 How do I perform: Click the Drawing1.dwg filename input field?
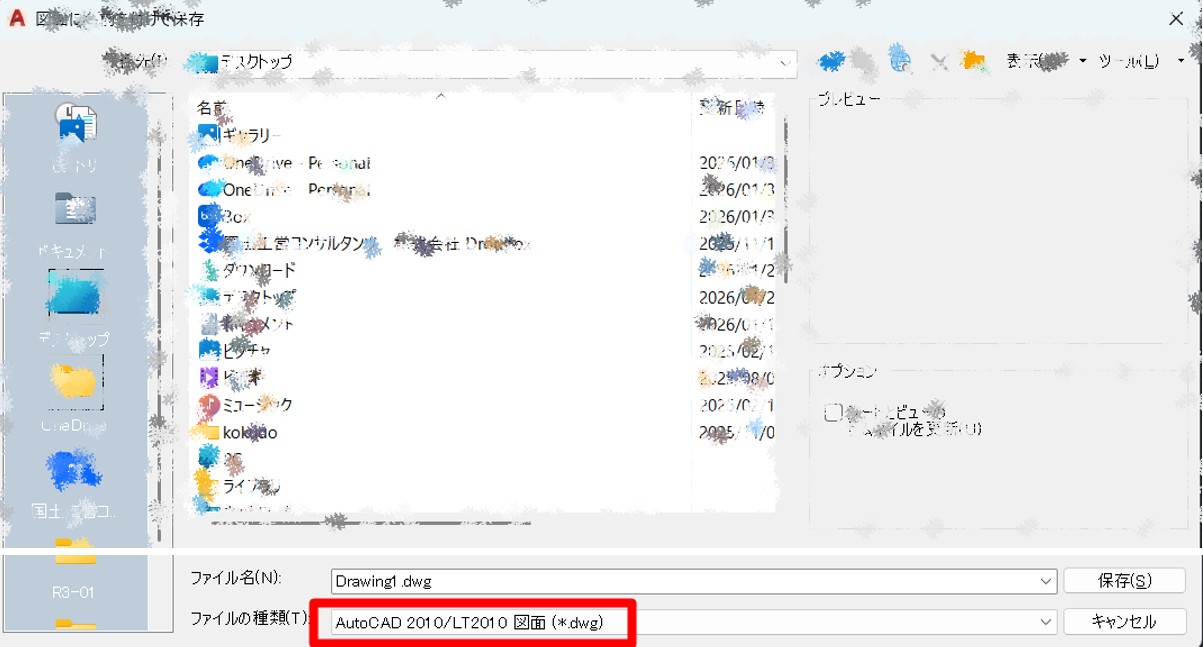(680, 581)
